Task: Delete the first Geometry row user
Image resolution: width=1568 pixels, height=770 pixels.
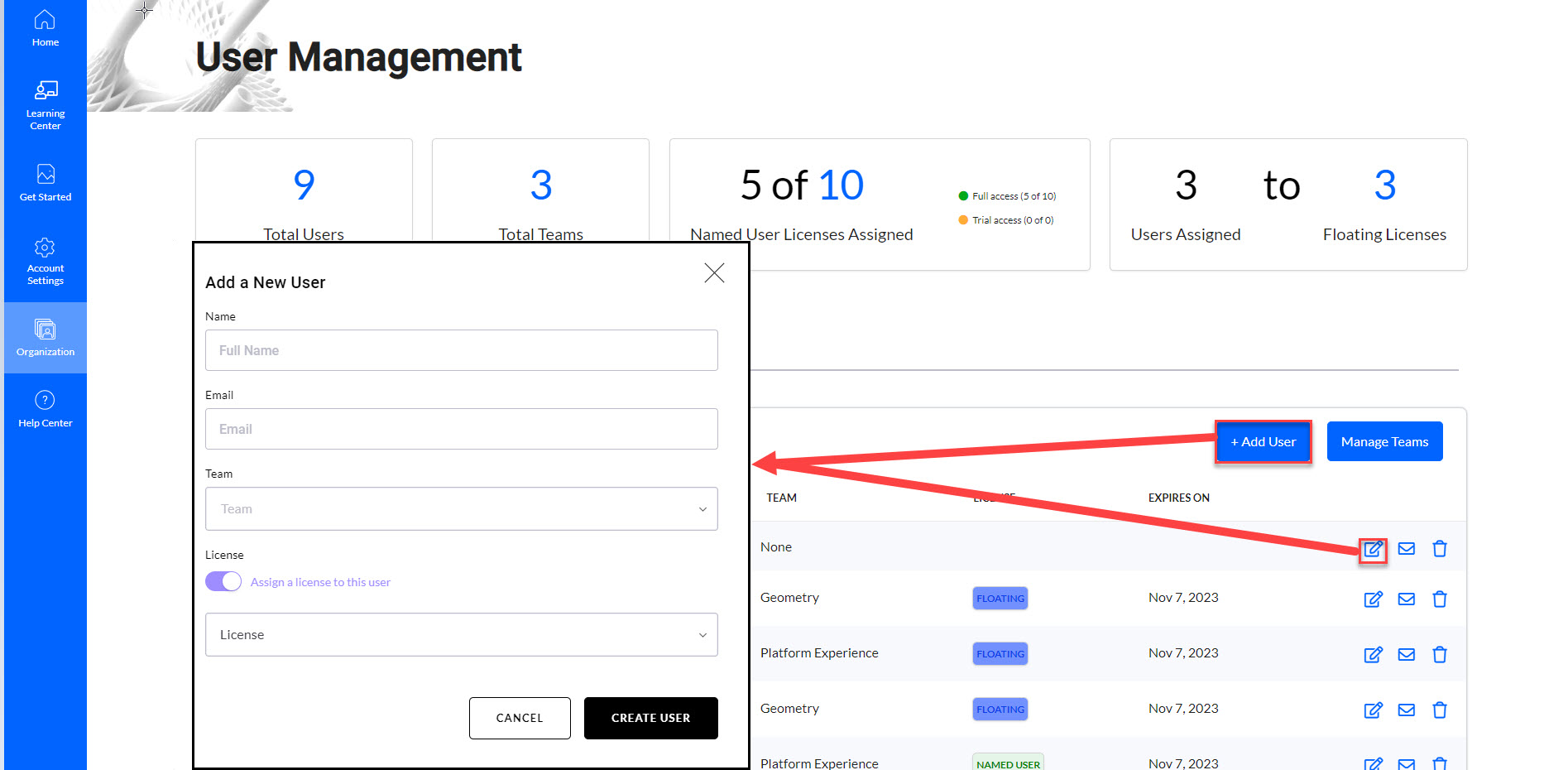Action: click(1440, 599)
